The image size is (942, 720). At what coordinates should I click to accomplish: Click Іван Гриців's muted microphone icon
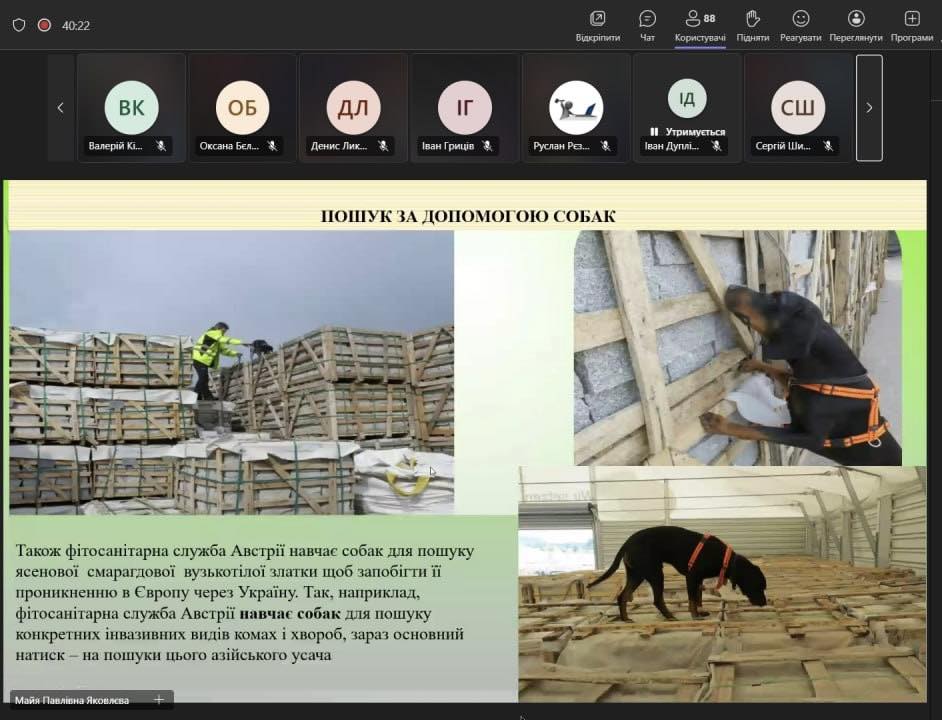488,146
